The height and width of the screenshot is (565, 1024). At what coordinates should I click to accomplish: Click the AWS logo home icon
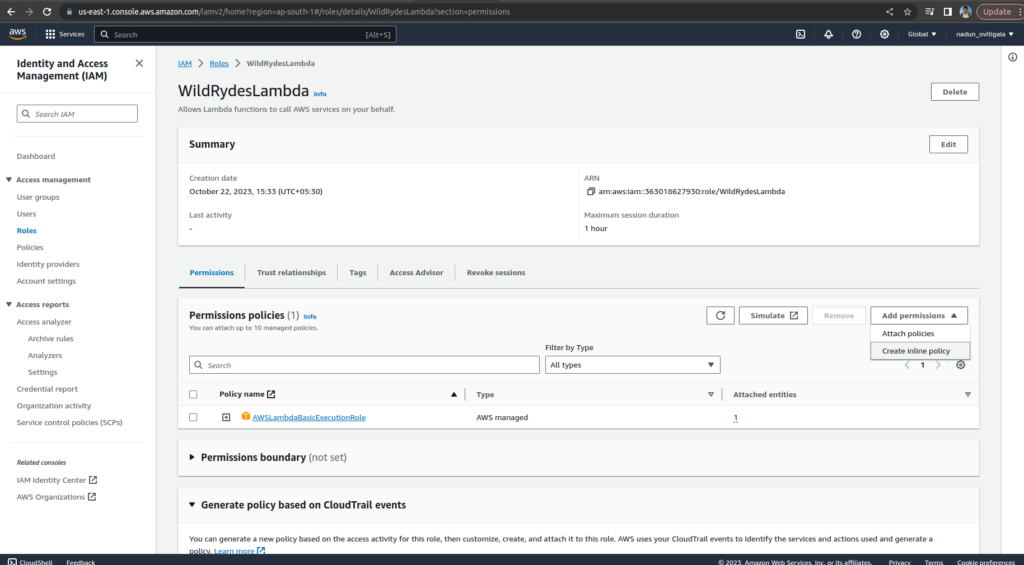tap(18, 34)
